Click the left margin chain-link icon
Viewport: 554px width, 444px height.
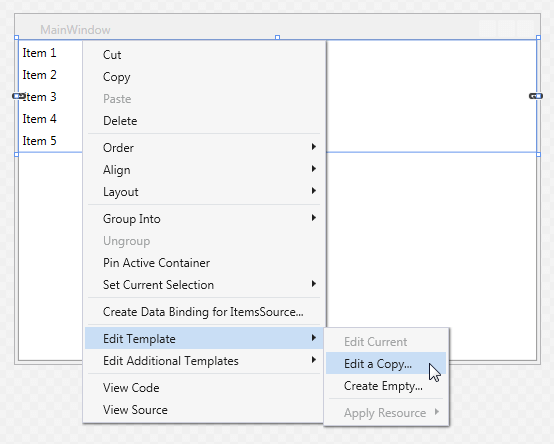click(18, 96)
